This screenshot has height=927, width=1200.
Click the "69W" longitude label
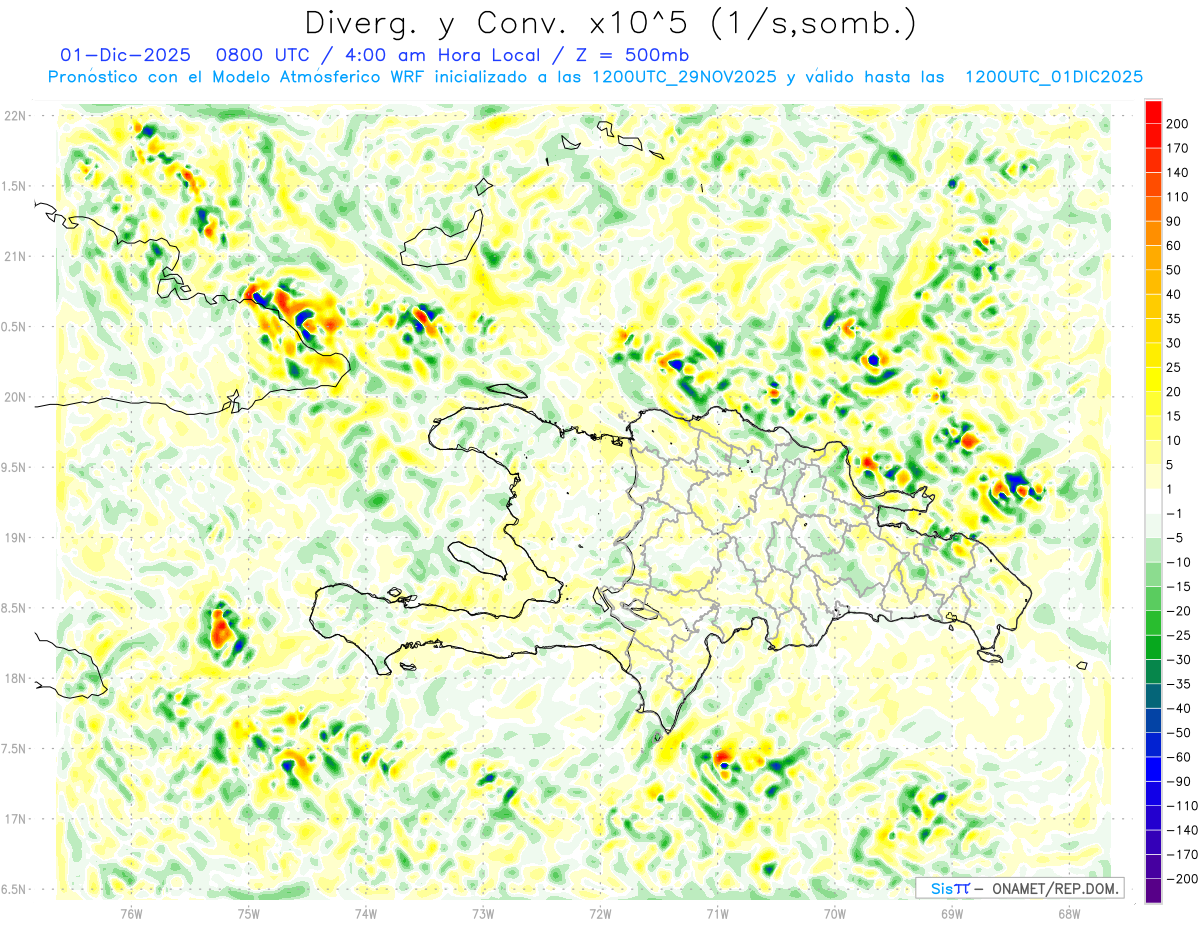pyautogui.click(x=951, y=912)
